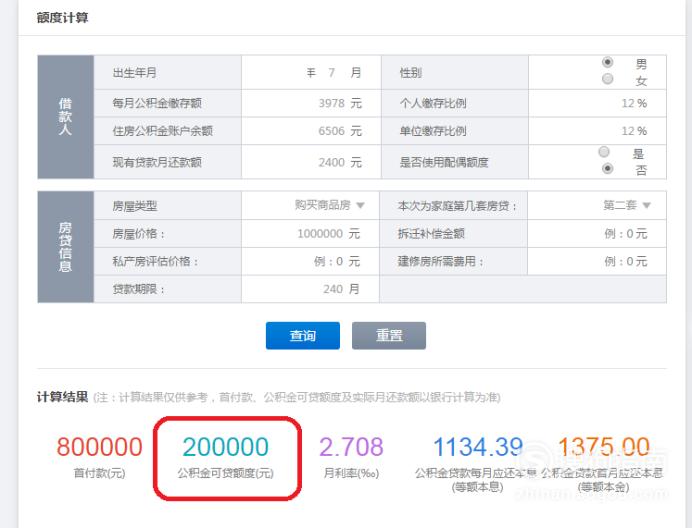Viewport: 692px width, 528px height.
Task: Choose 是 for 是否使用配偶额度
Action: click(x=604, y=152)
